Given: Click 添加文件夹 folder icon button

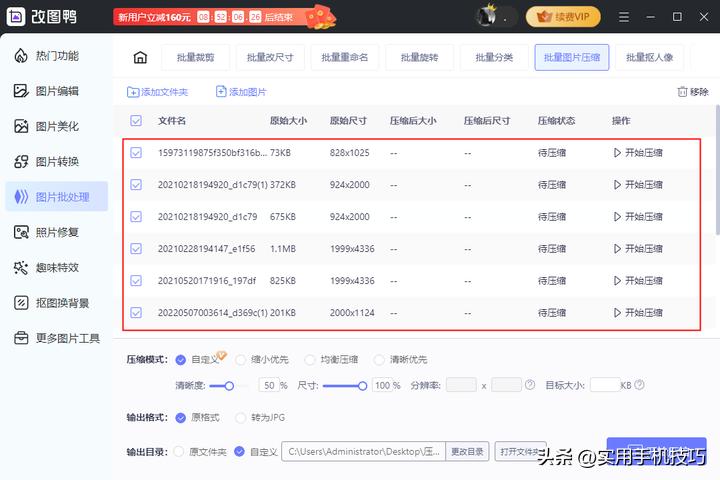Looking at the screenshot, I should click(x=158, y=92).
